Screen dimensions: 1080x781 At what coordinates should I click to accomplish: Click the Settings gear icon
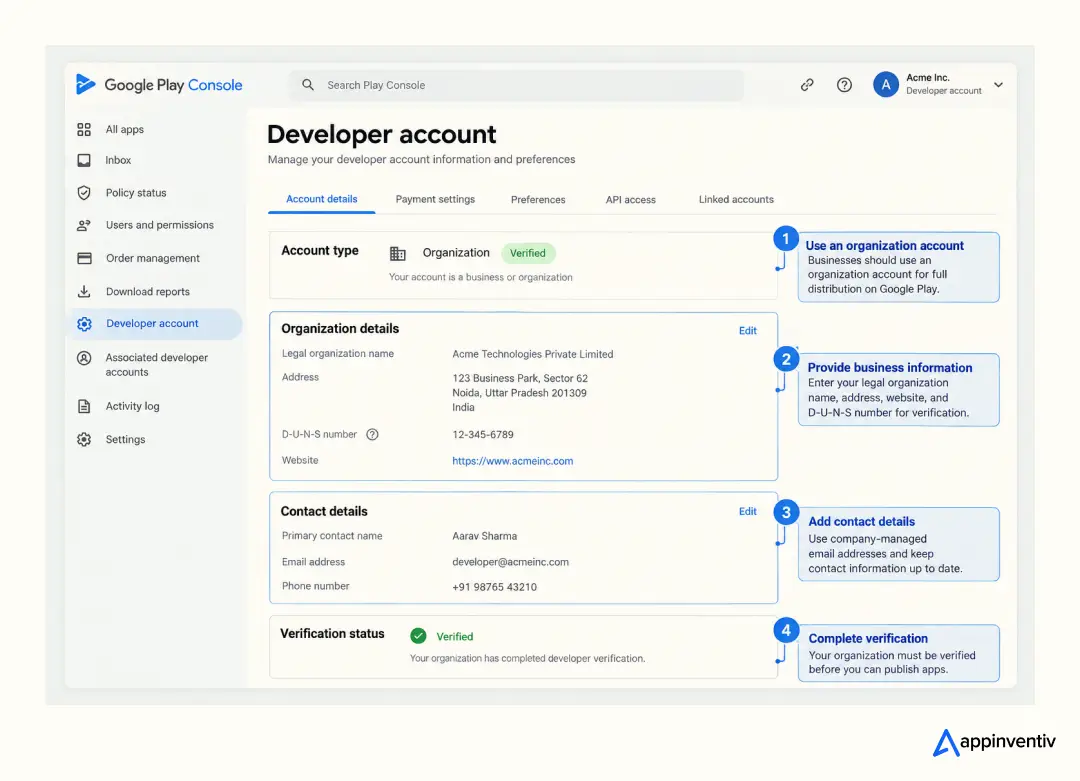[x=84, y=439]
